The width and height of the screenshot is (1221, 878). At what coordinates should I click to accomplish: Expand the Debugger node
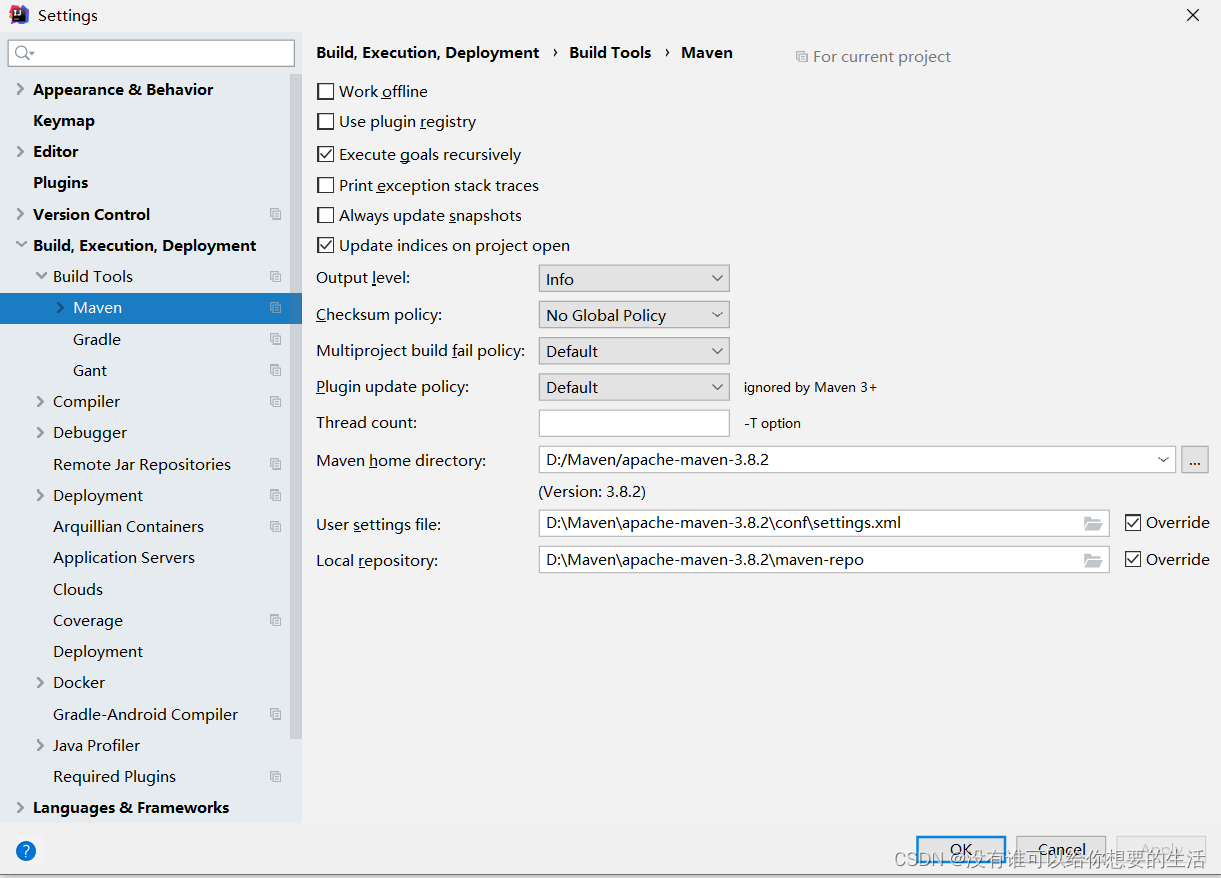(40, 432)
